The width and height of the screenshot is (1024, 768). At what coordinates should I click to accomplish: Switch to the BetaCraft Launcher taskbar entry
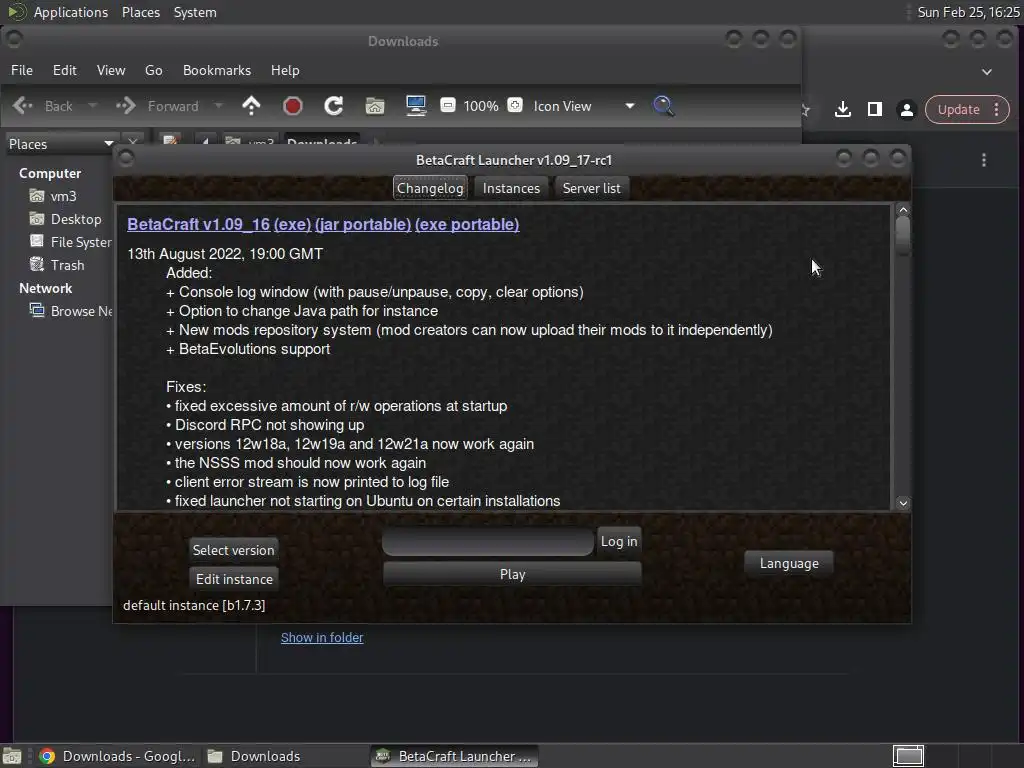tap(455, 756)
